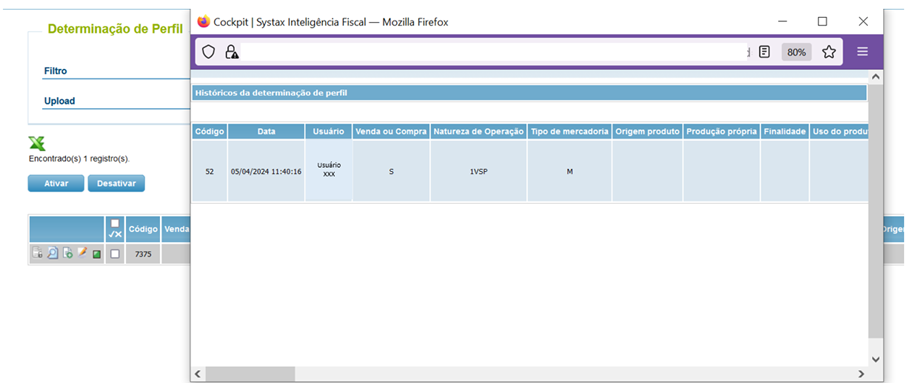Reset the 80% zoom level indicator
The height and width of the screenshot is (383, 913).
tap(796, 52)
